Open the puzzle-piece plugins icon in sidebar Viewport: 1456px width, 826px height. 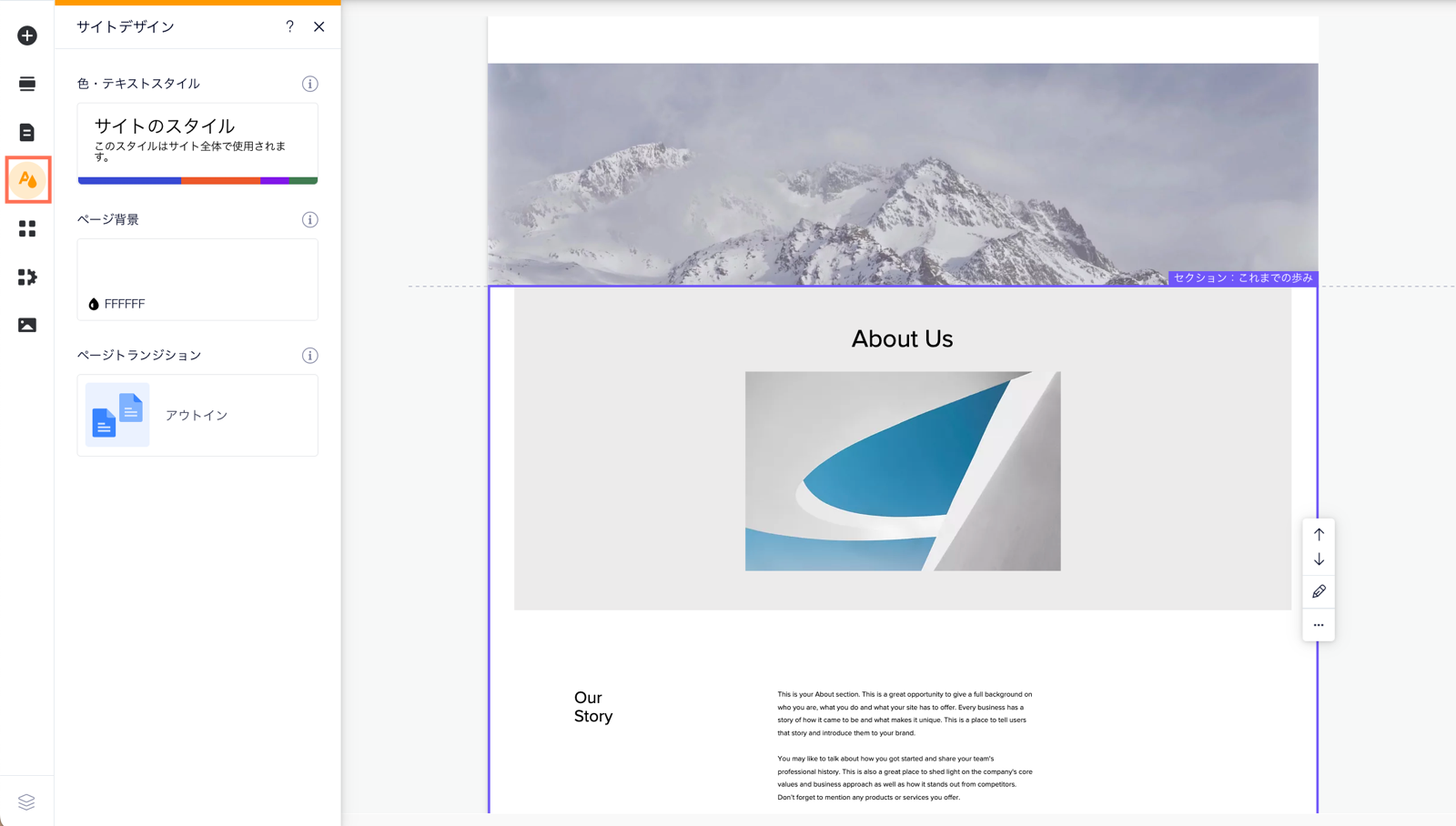tap(27, 277)
